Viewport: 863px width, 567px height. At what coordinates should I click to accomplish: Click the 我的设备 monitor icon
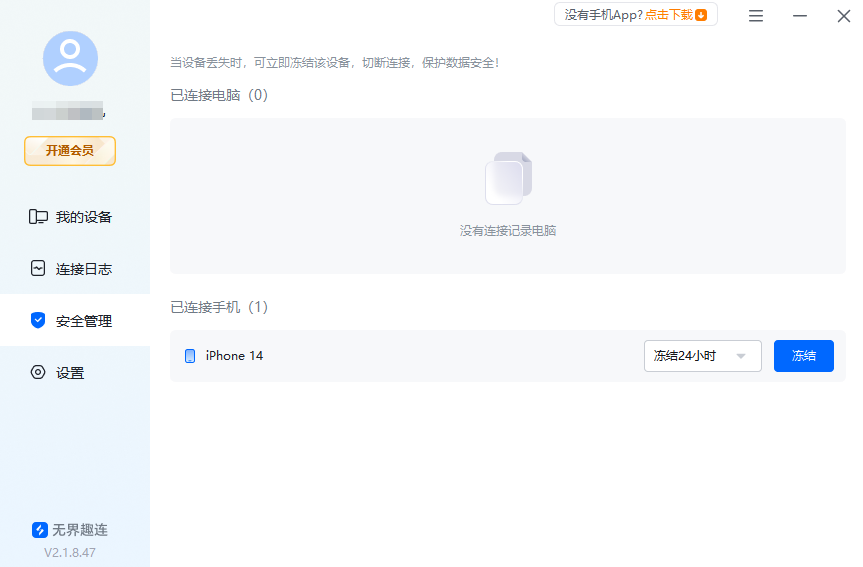(38, 217)
